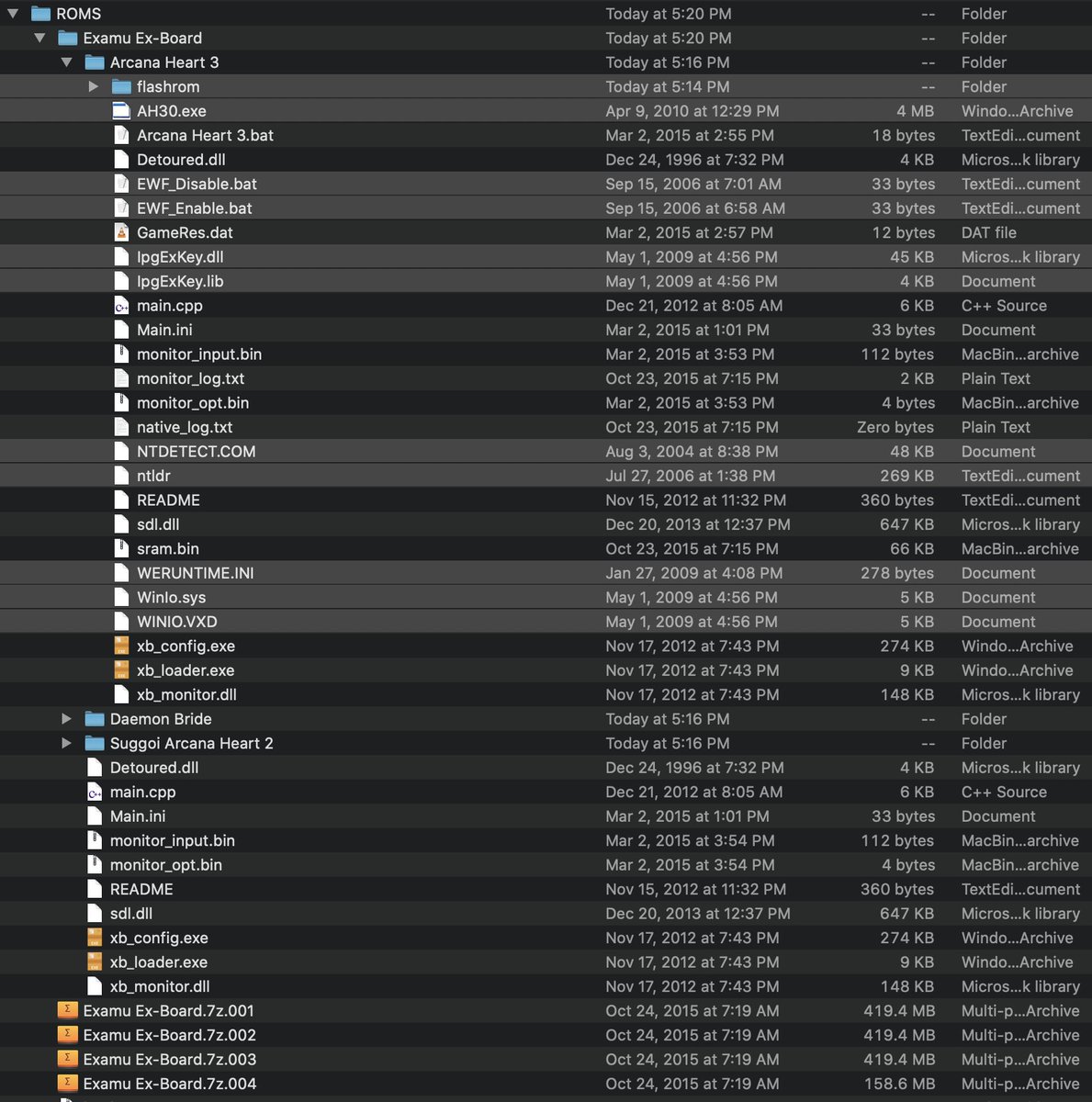Click the monitor_opt.bin icon dated 3:54 PM
This screenshot has width=1092, height=1102.
coord(95,865)
